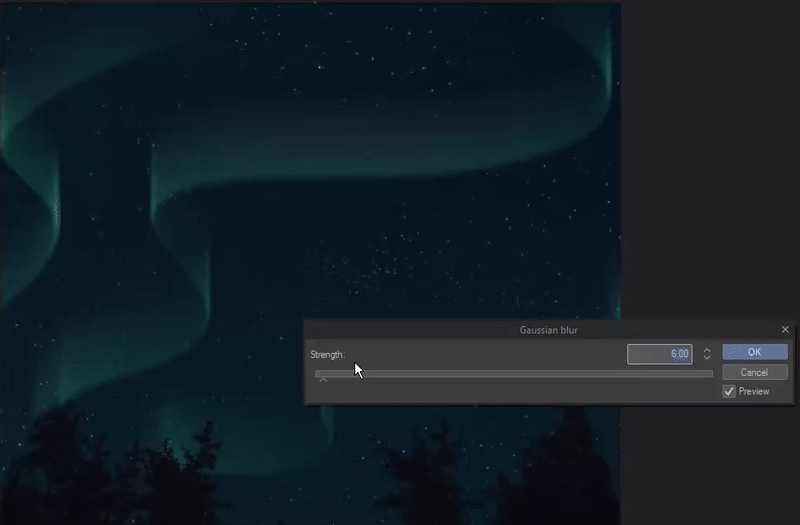Click the Gaussian blur title bar
Screen dimensions: 800x525
548,330
